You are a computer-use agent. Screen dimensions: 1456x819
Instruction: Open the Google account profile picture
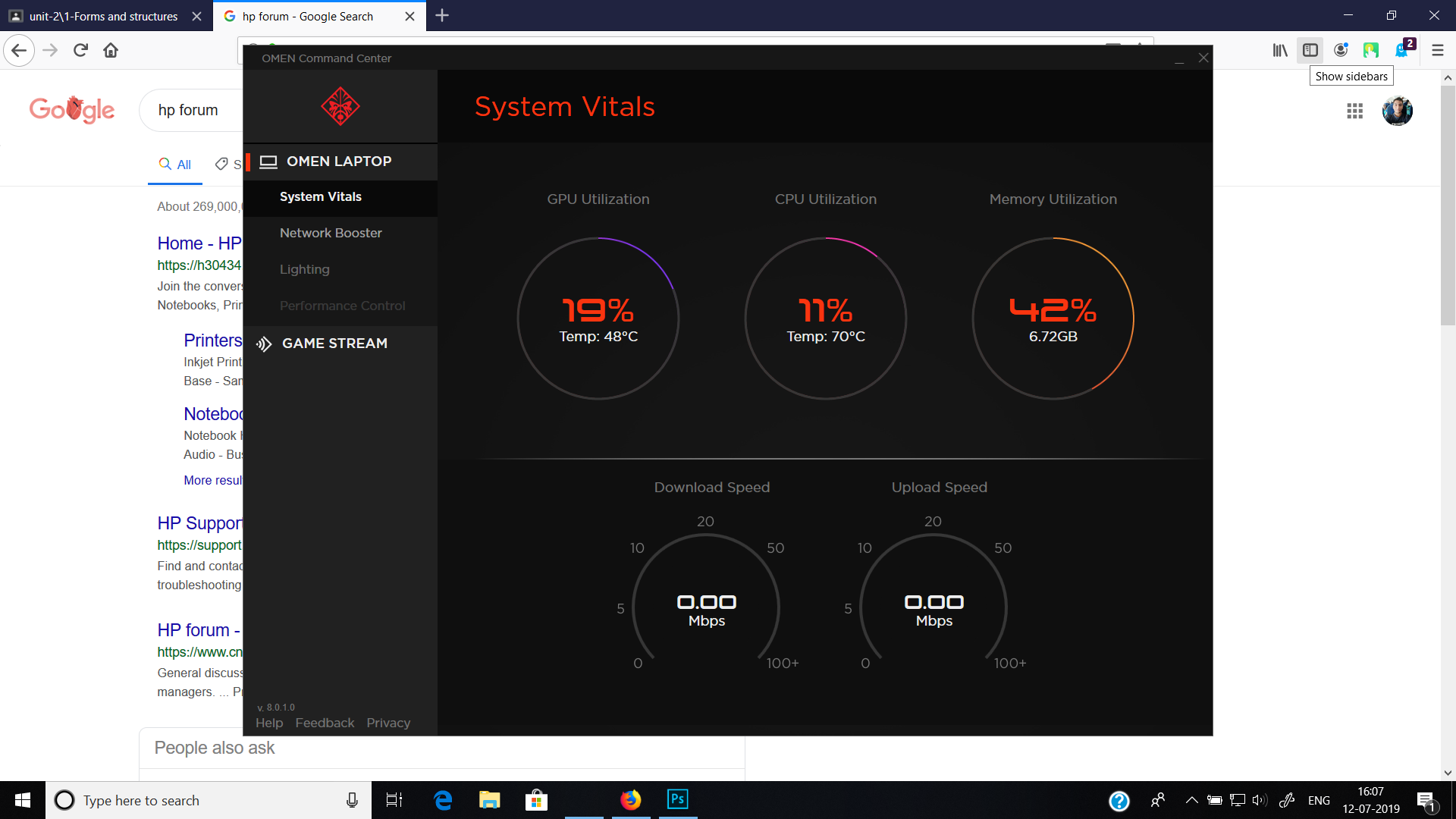point(1398,111)
